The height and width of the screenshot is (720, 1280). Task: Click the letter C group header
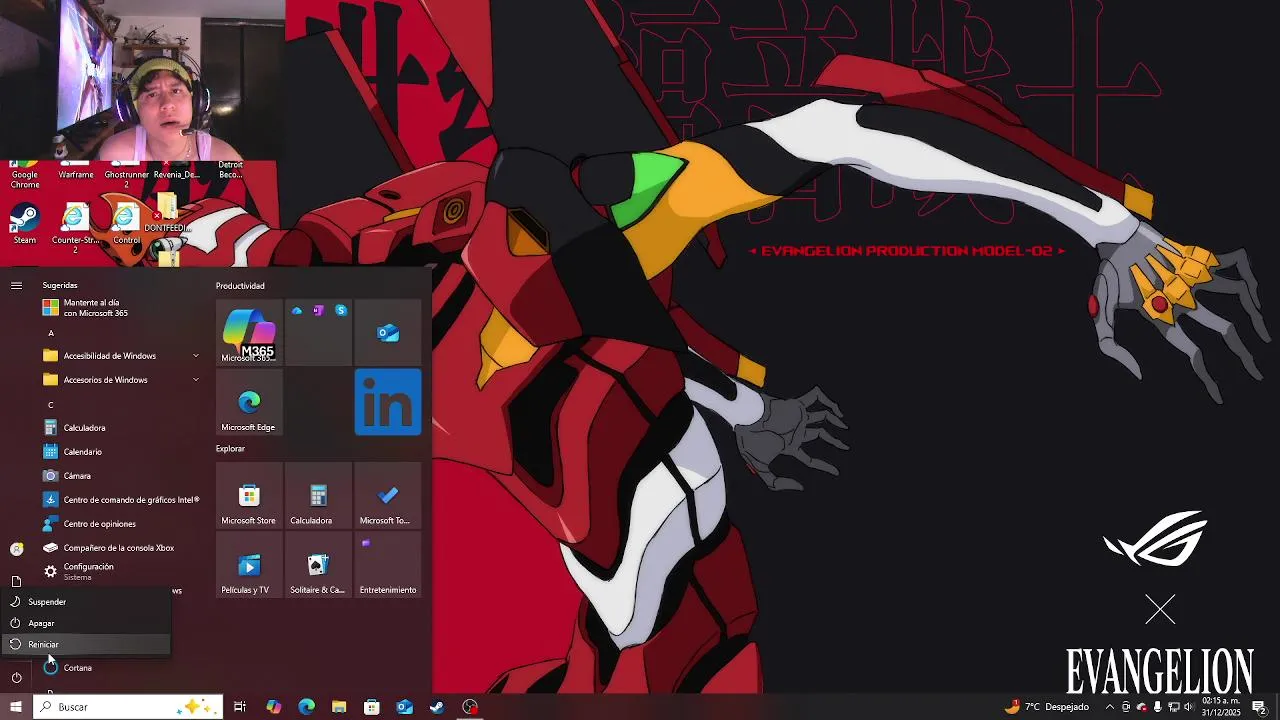(50, 405)
